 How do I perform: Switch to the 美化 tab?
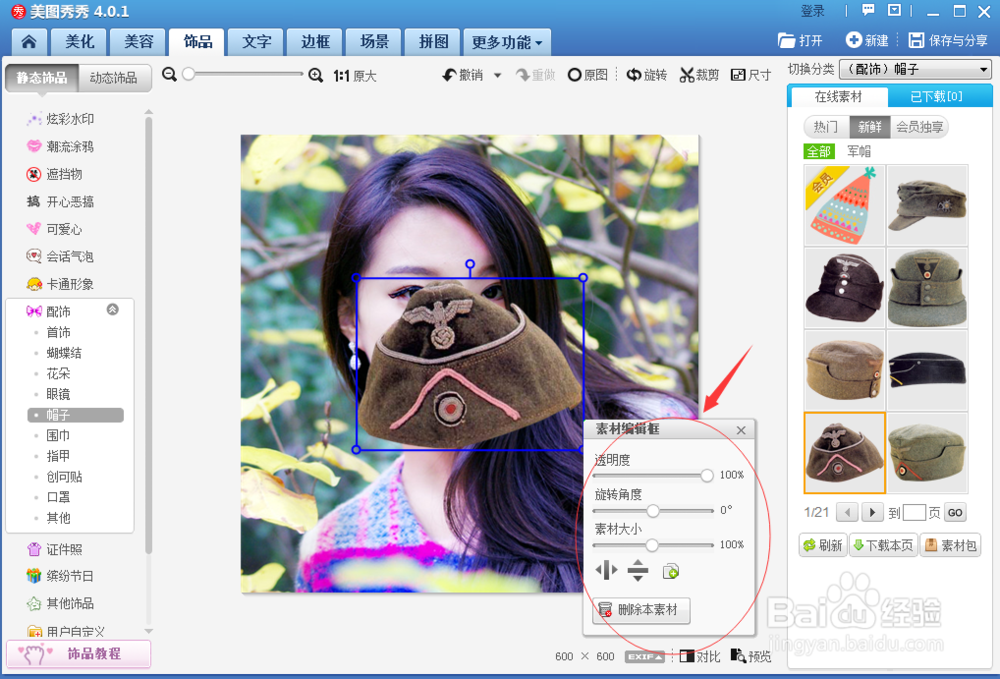point(80,42)
